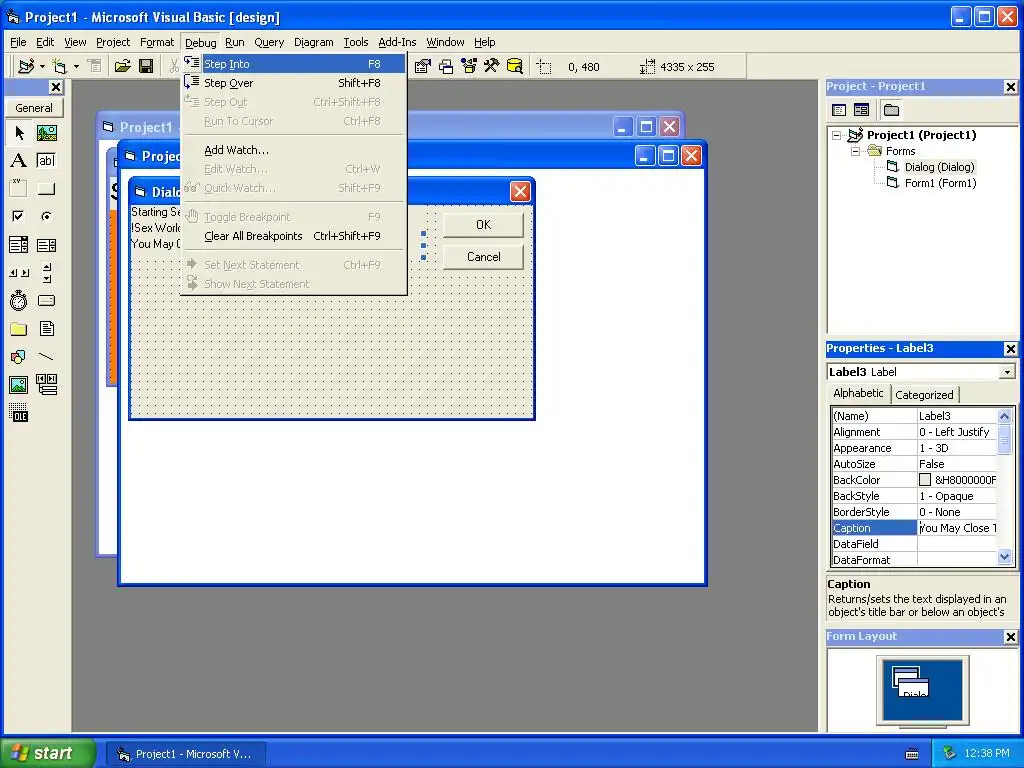Viewport: 1024px width, 768px height.
Task: Choose Step Over from Debug menu
Action: (x=293, y=83)
